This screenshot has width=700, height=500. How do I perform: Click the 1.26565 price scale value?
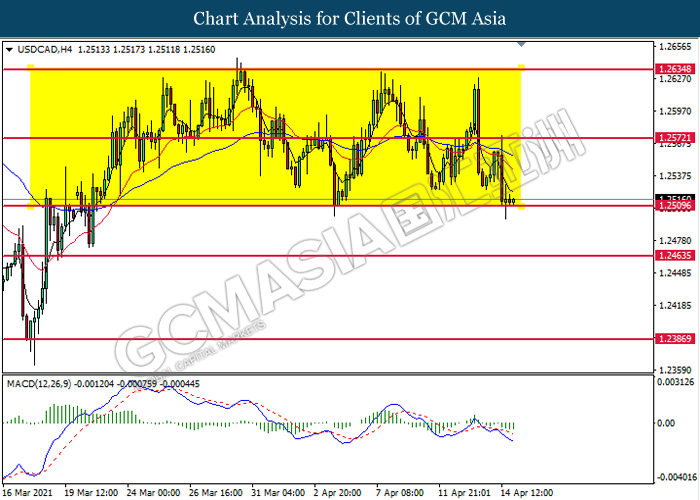pos(675,47)
